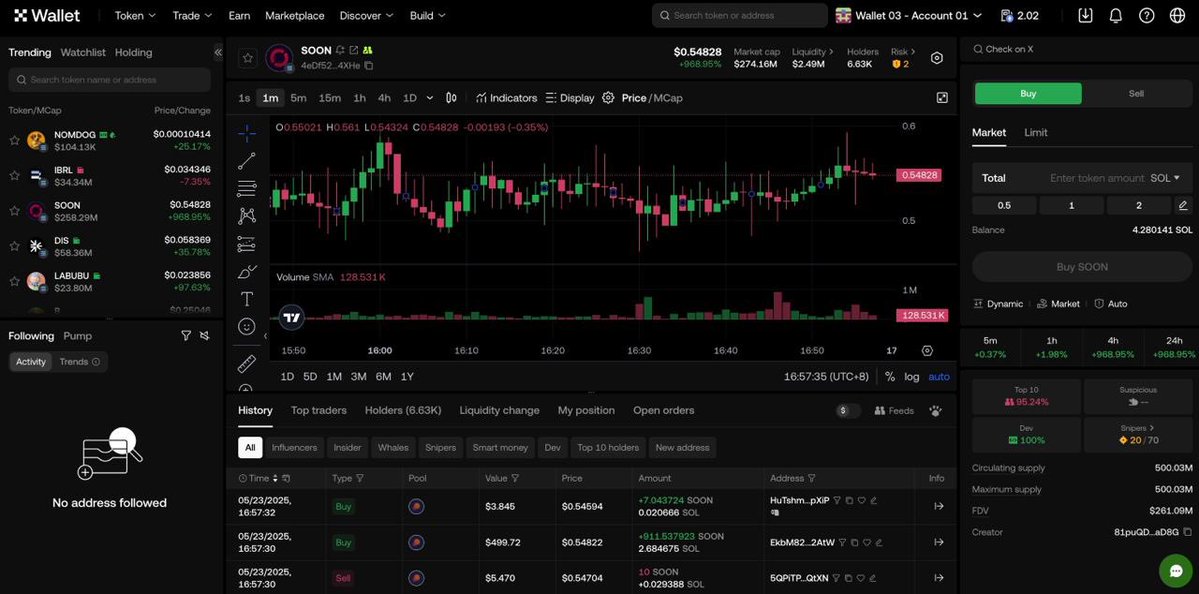Switch to the Watchlist tab
The image size is (1199, 594).
click(83, 52)
